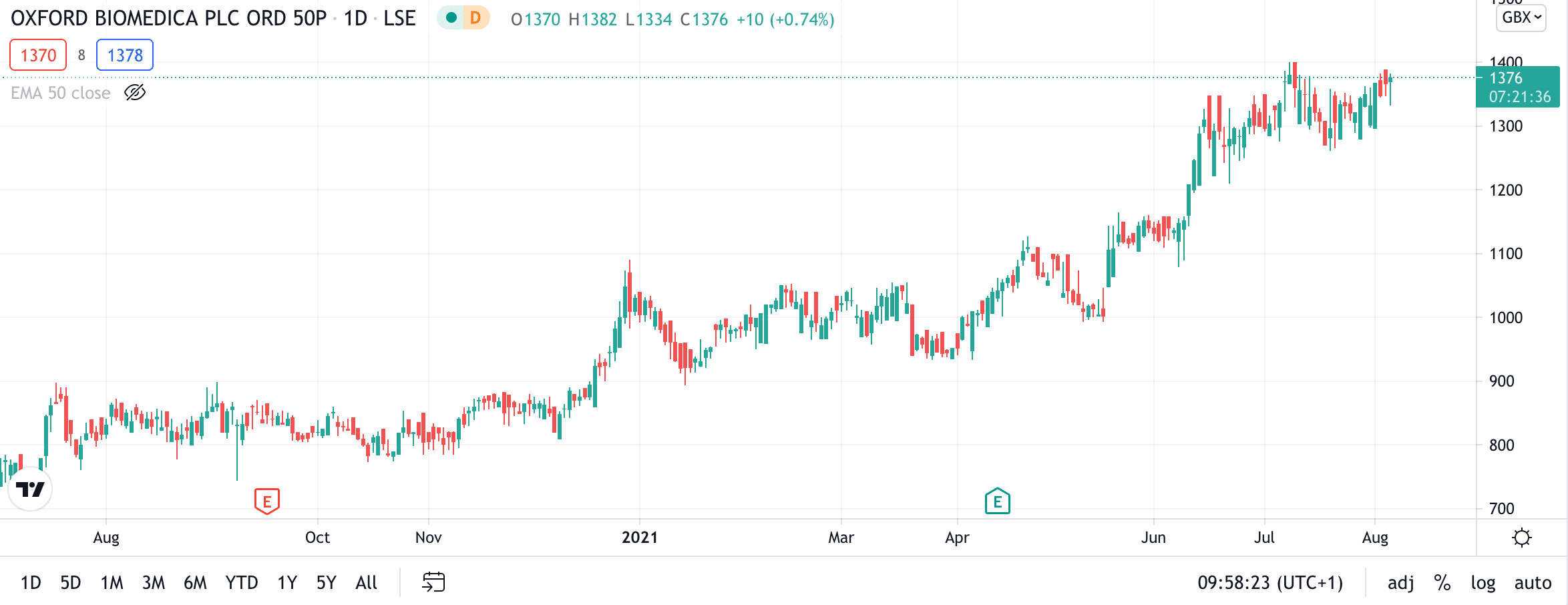
Task: Click the green earnings marker near April
Action: click(x=998, y=501)
